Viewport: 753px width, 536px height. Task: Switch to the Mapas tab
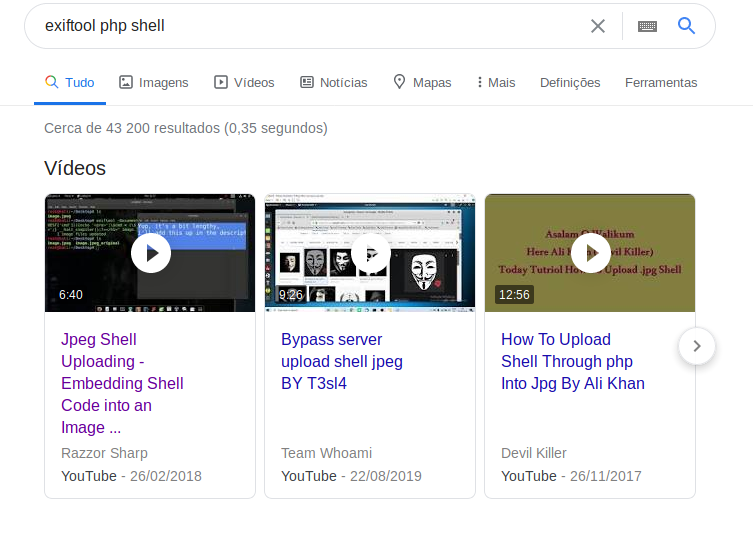point(422,83)
